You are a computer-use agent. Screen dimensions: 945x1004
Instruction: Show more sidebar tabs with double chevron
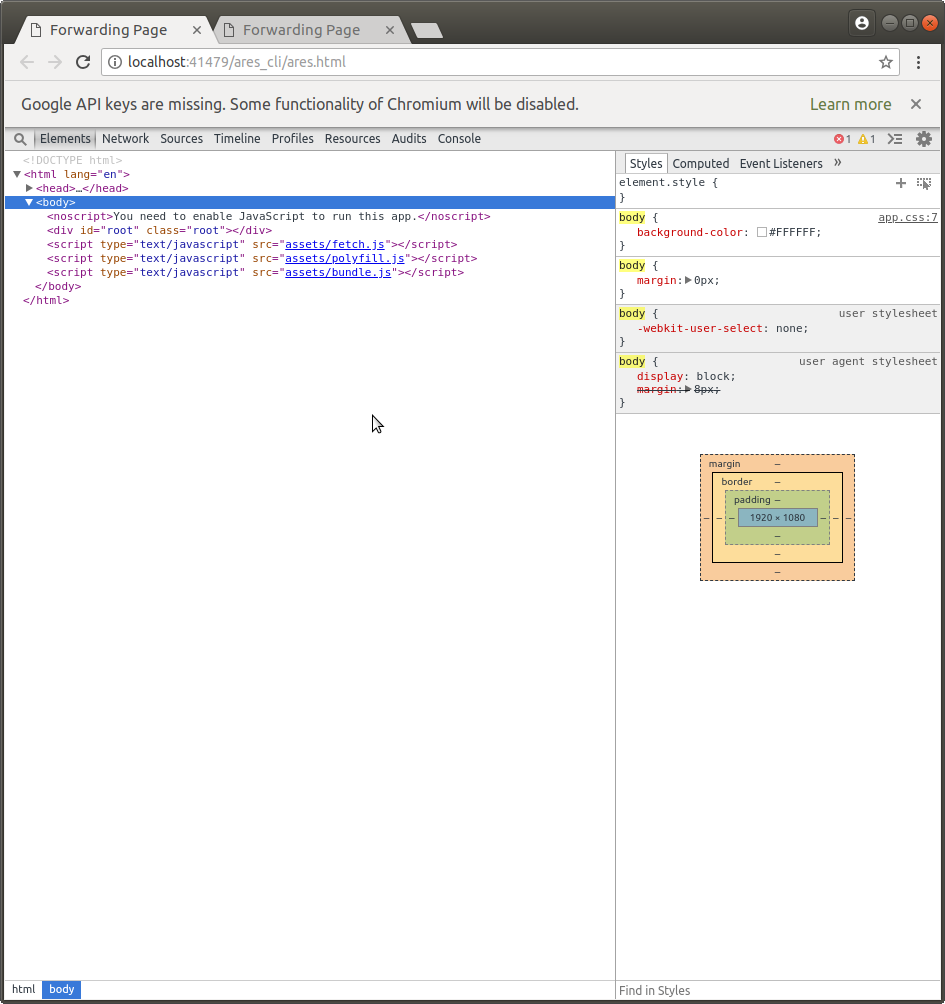point(837,163)
